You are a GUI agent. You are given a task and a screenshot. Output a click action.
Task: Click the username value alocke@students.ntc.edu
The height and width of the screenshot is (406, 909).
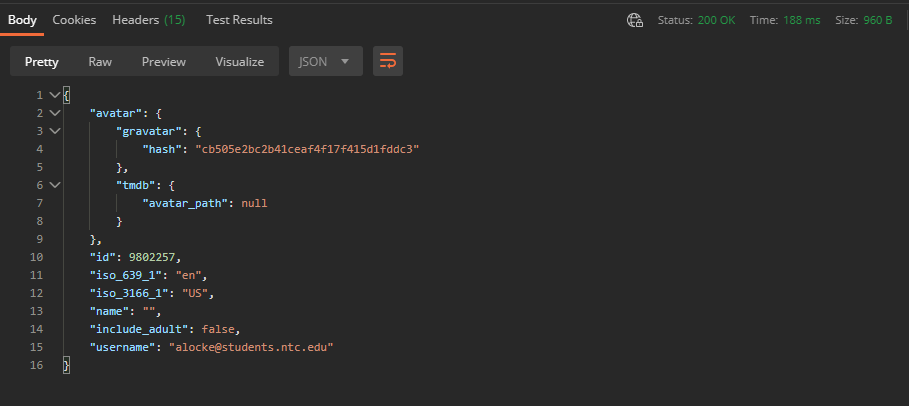251,347
